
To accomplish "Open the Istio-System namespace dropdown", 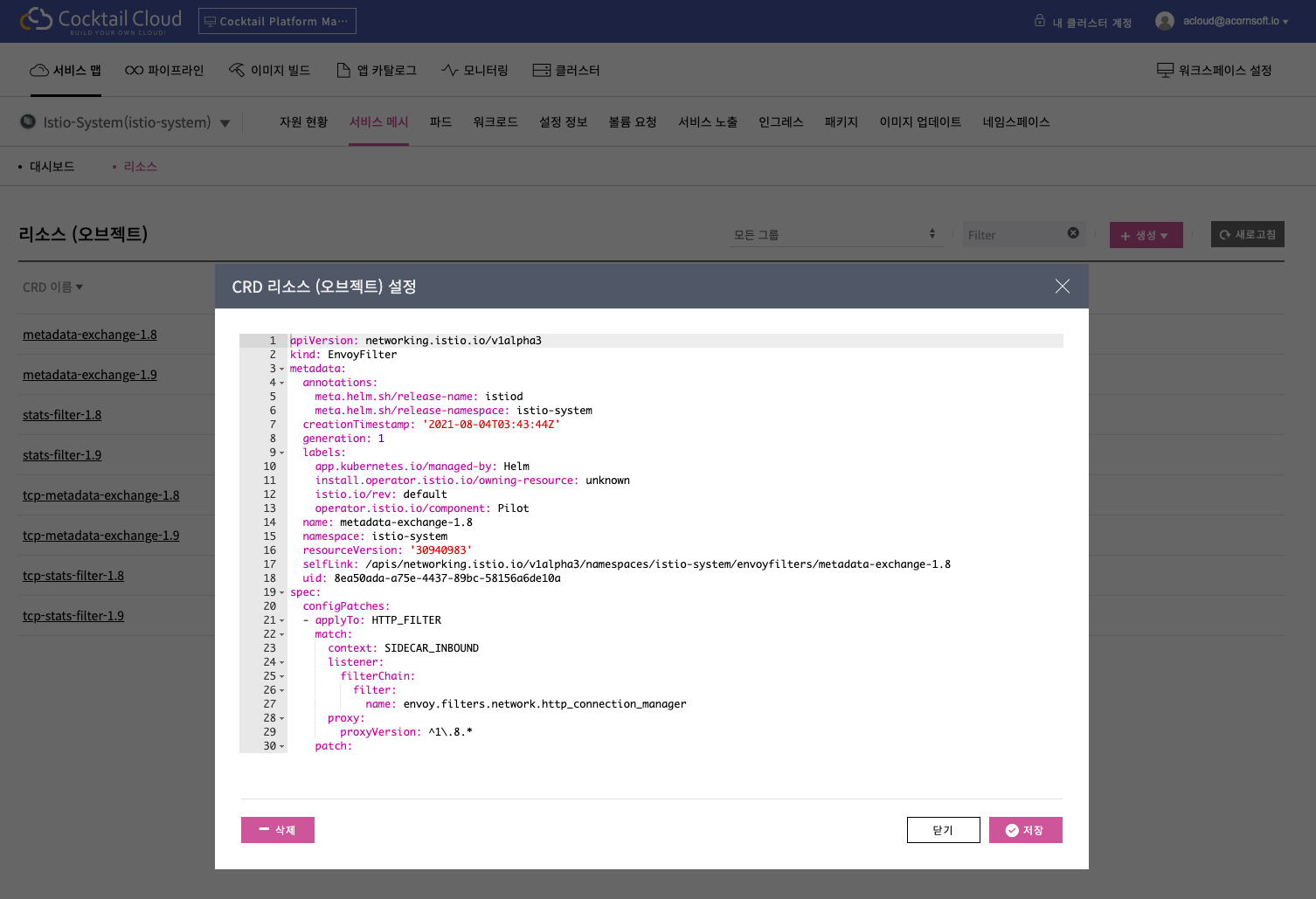I will (x=225, y=123).
